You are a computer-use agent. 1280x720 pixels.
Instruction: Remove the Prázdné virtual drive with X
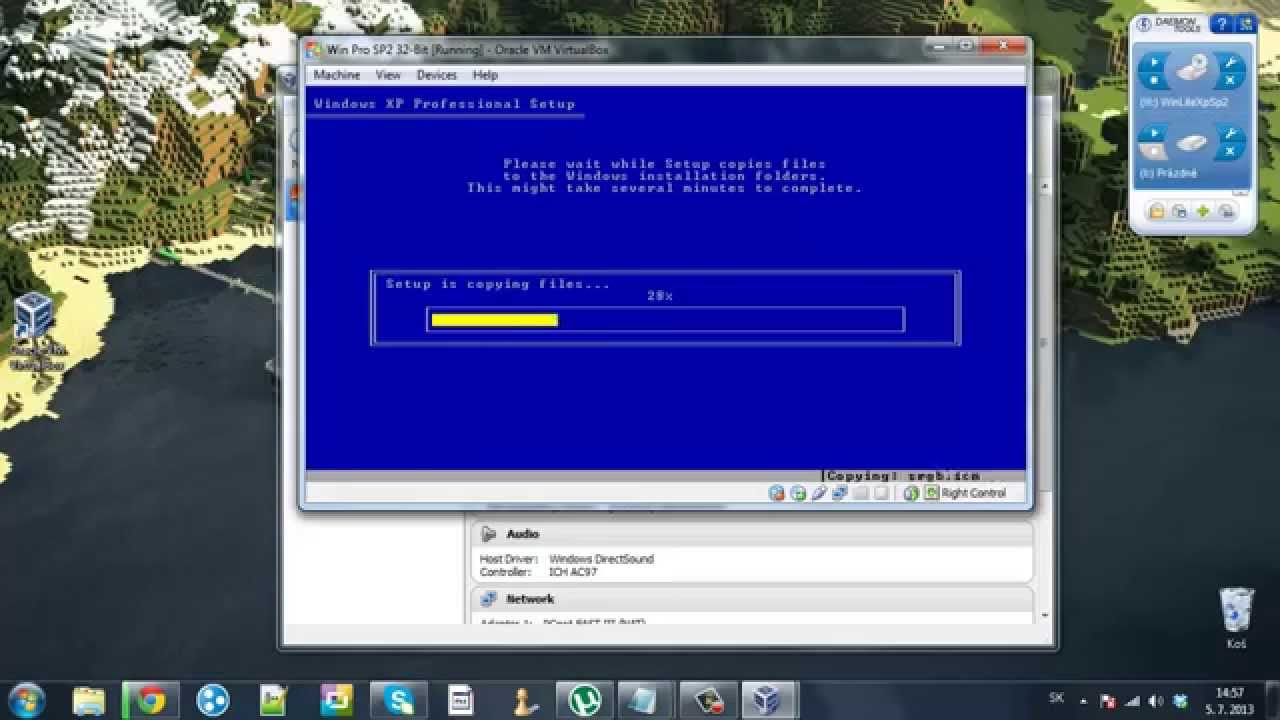pos(1230,151)
